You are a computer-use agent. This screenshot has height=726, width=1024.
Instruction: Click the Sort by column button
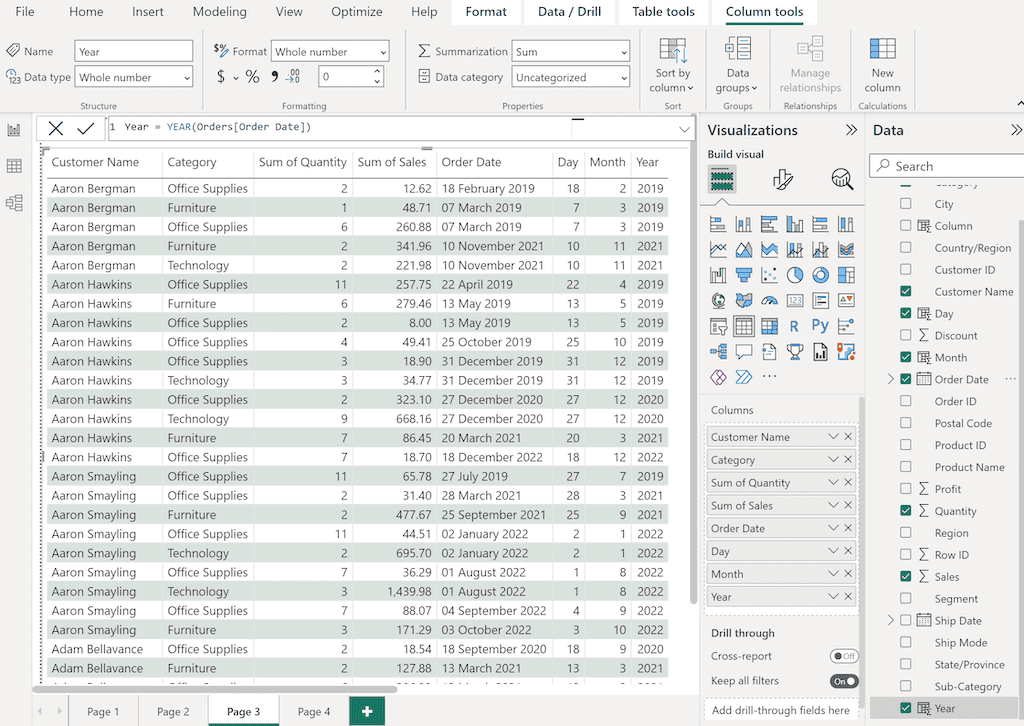(x=673, y=66)
